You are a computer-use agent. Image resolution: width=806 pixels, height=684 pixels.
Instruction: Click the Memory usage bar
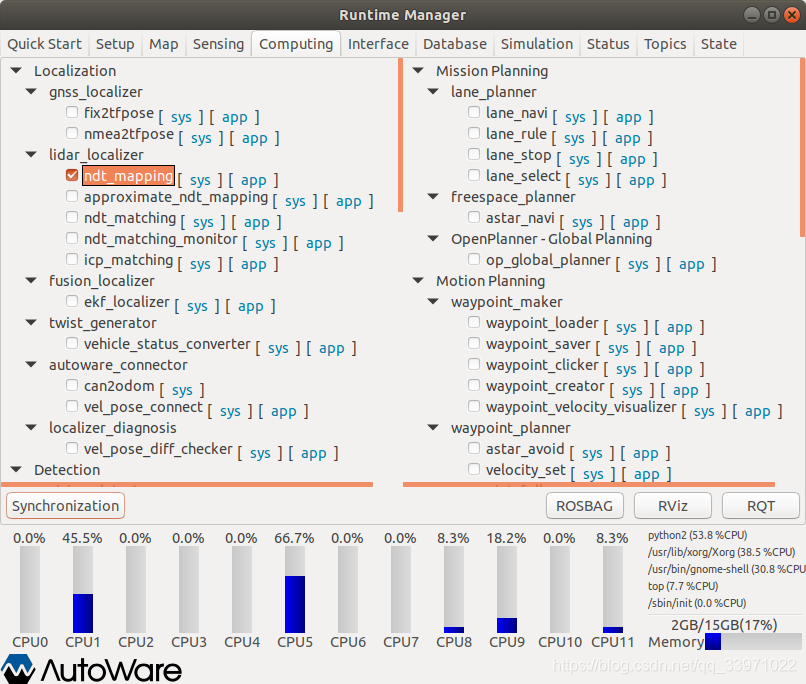pos(753,641)
